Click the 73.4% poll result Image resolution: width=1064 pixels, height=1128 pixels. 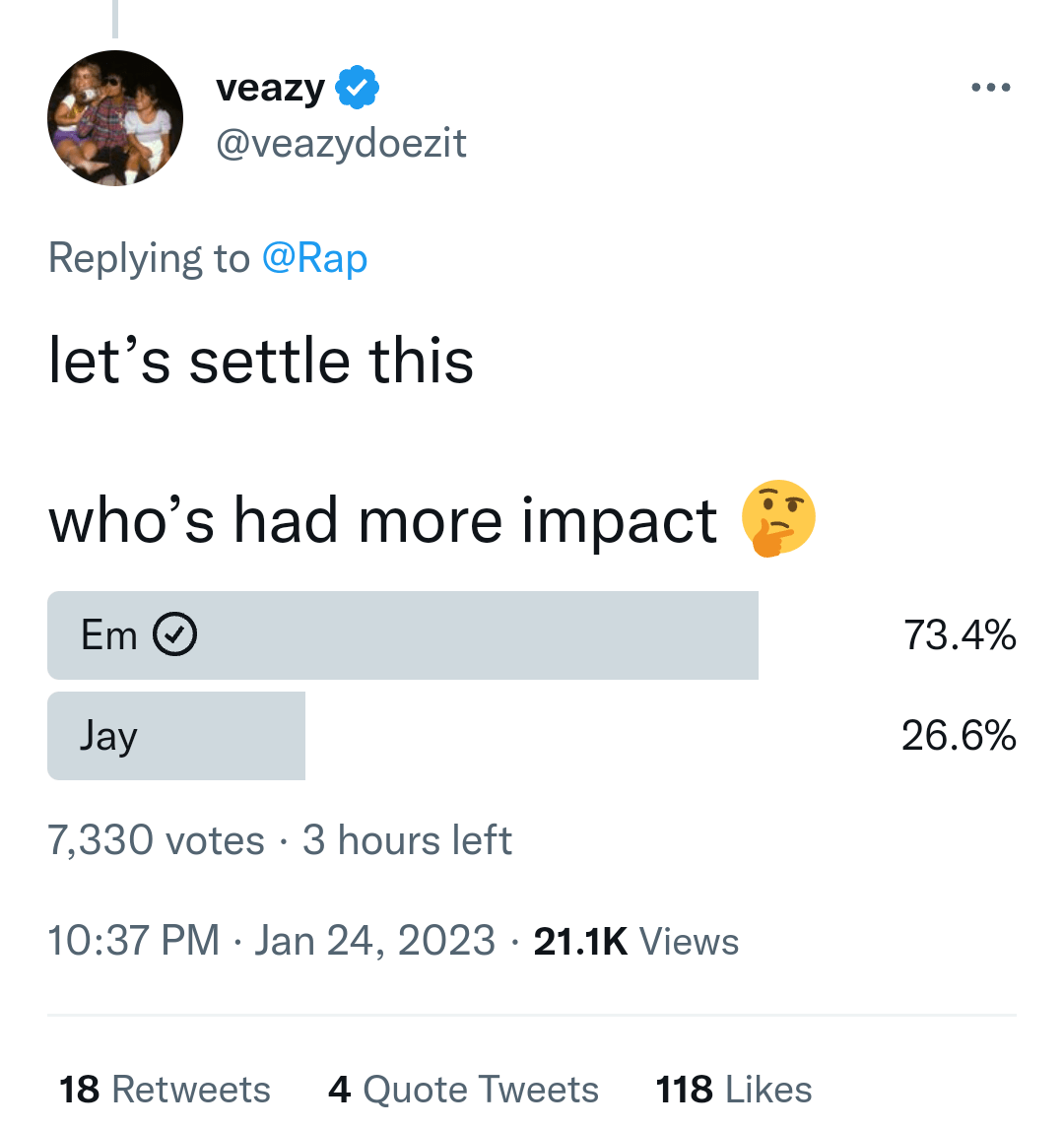click(960, 635)
